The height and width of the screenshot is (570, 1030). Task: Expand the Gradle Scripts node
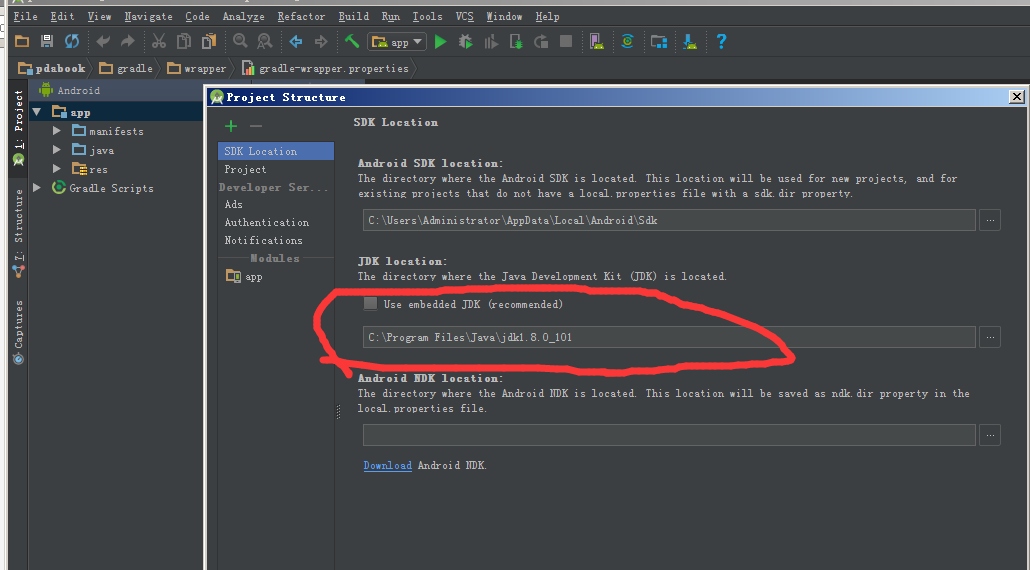[x=37, y=188]
